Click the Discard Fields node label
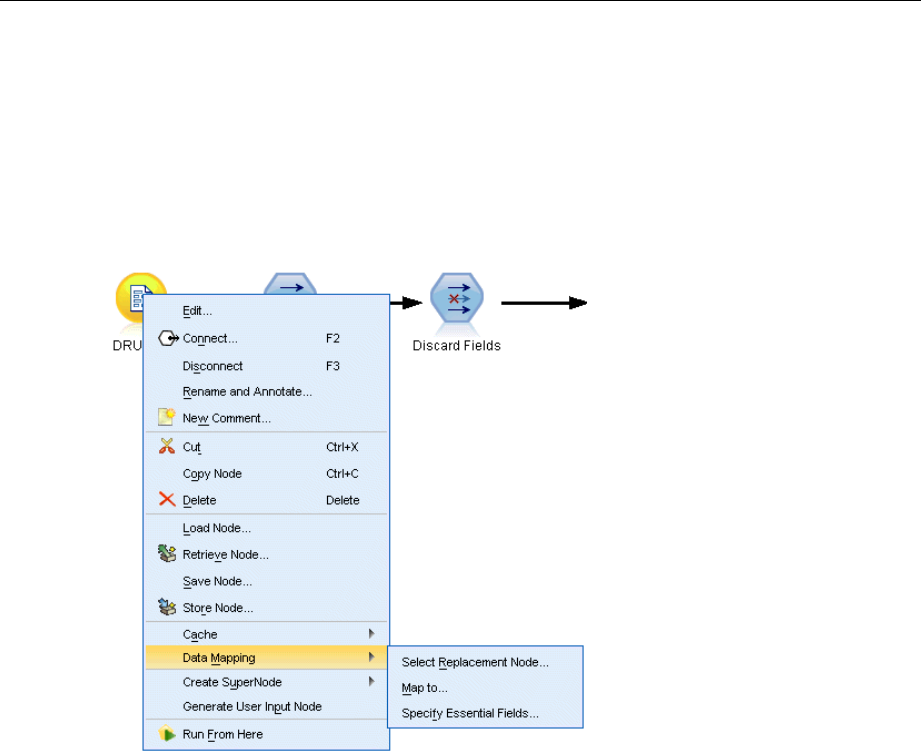The image size is (921, 753). click(x=456, y=345)
